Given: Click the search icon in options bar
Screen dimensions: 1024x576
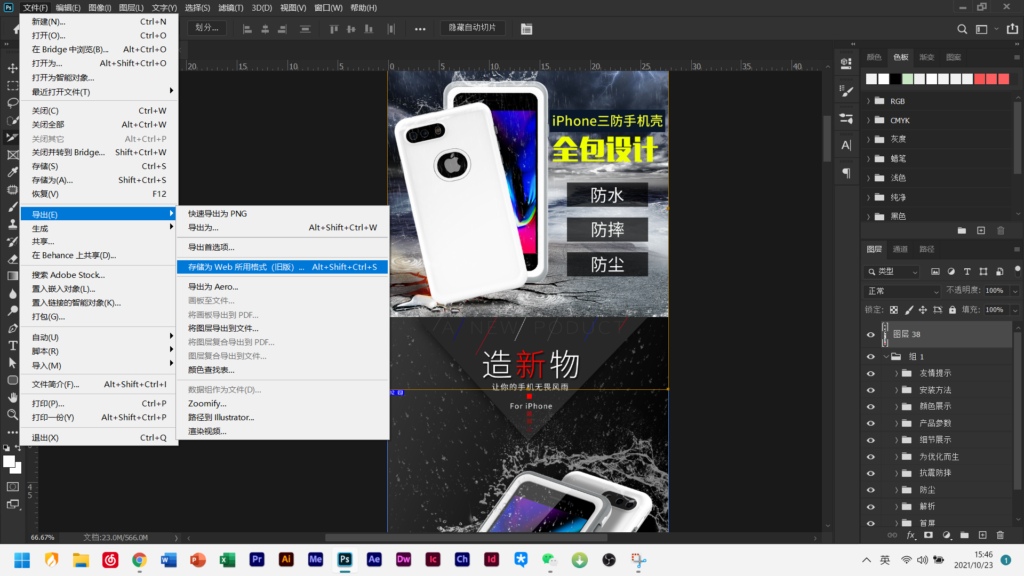Looking at the screenshot, I should pos(962,29).
